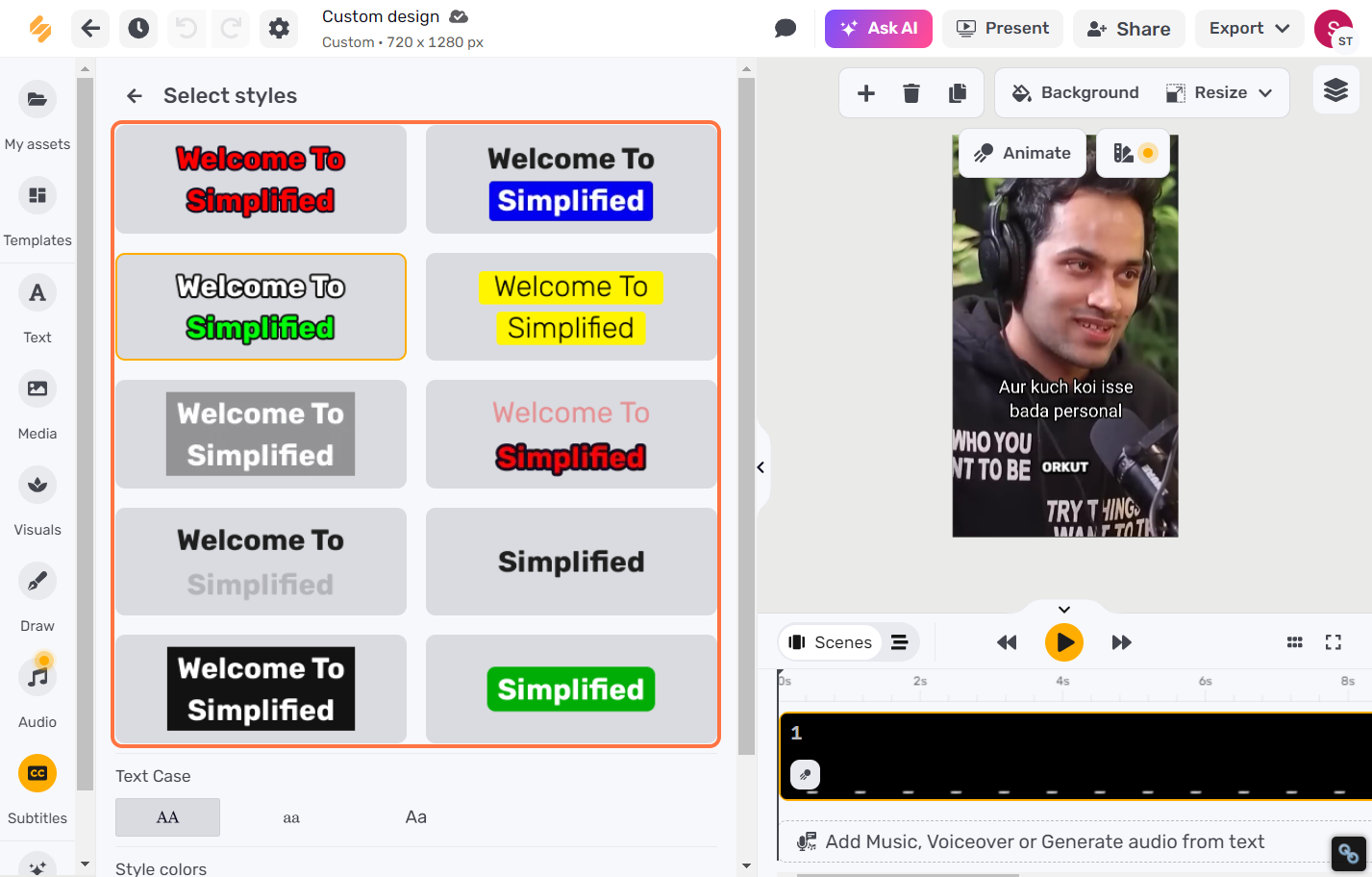1372x877 pixels.
Task: Choose the green box Simplified style
Action: [x=571, y=689]
